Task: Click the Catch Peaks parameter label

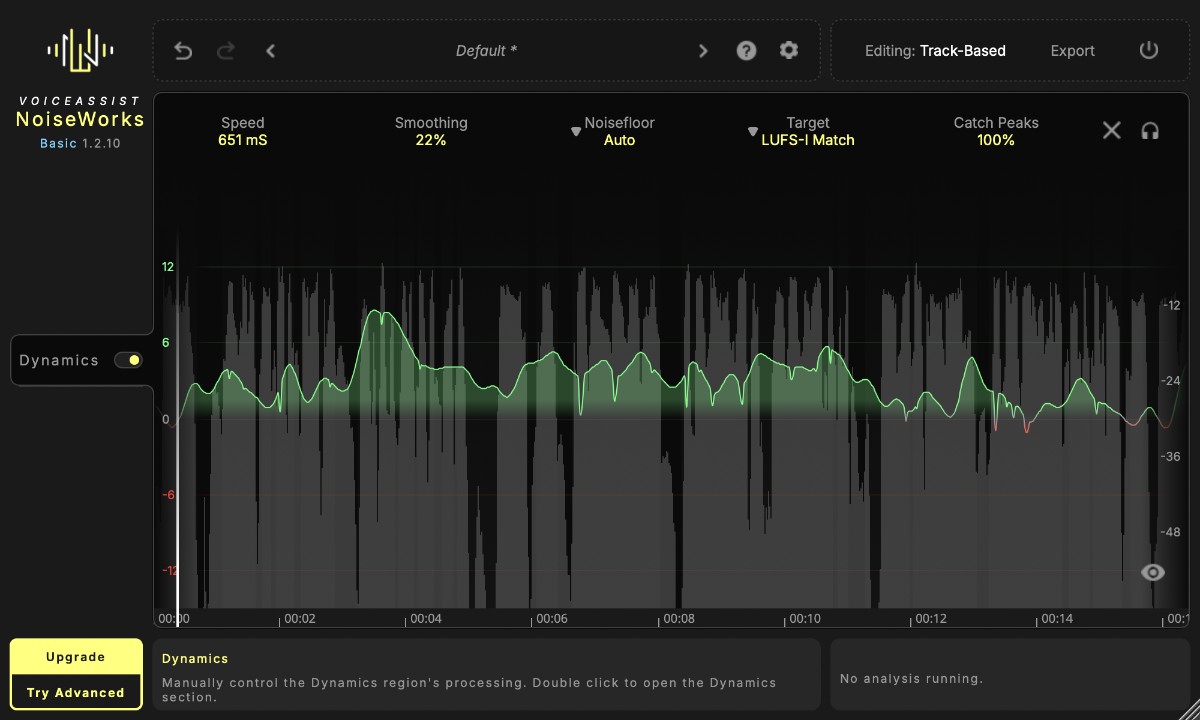Action: pyautogui.click(x=996, y=123)
